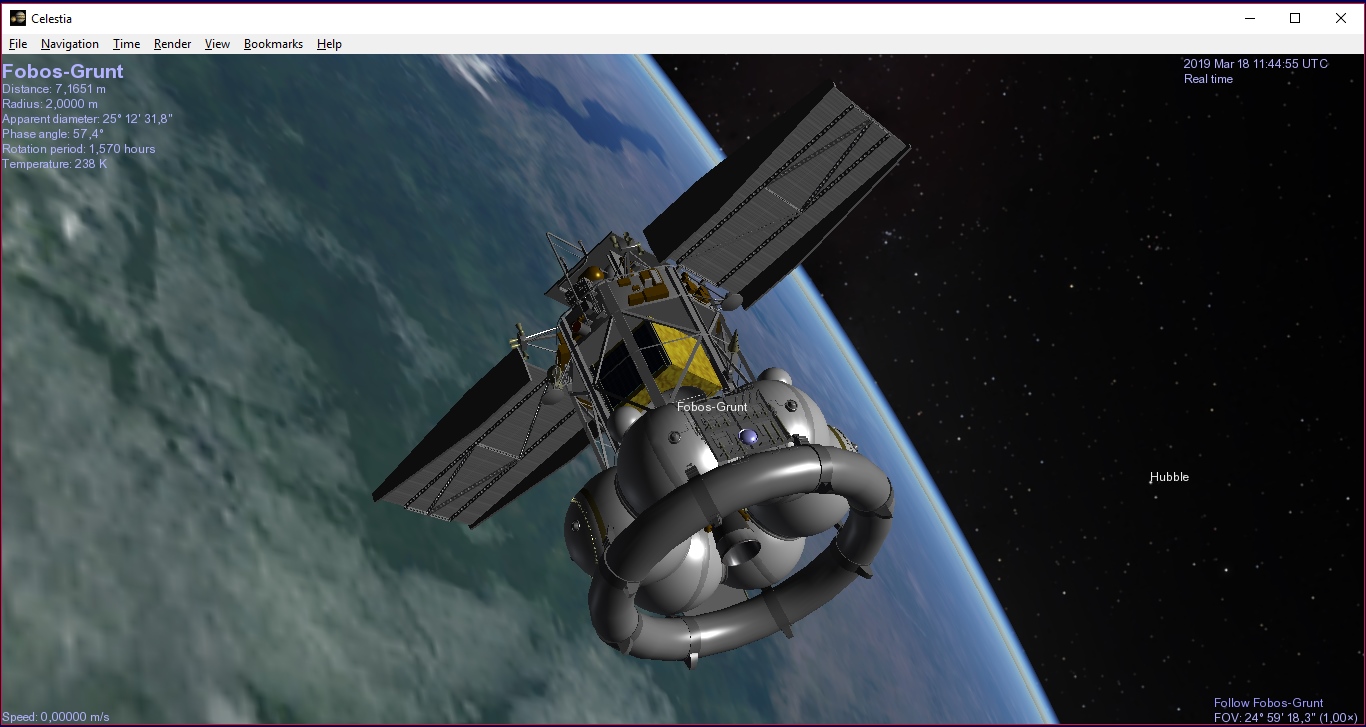Open the Bookmarks menu

pyautogui.click(x=273, y=44)
